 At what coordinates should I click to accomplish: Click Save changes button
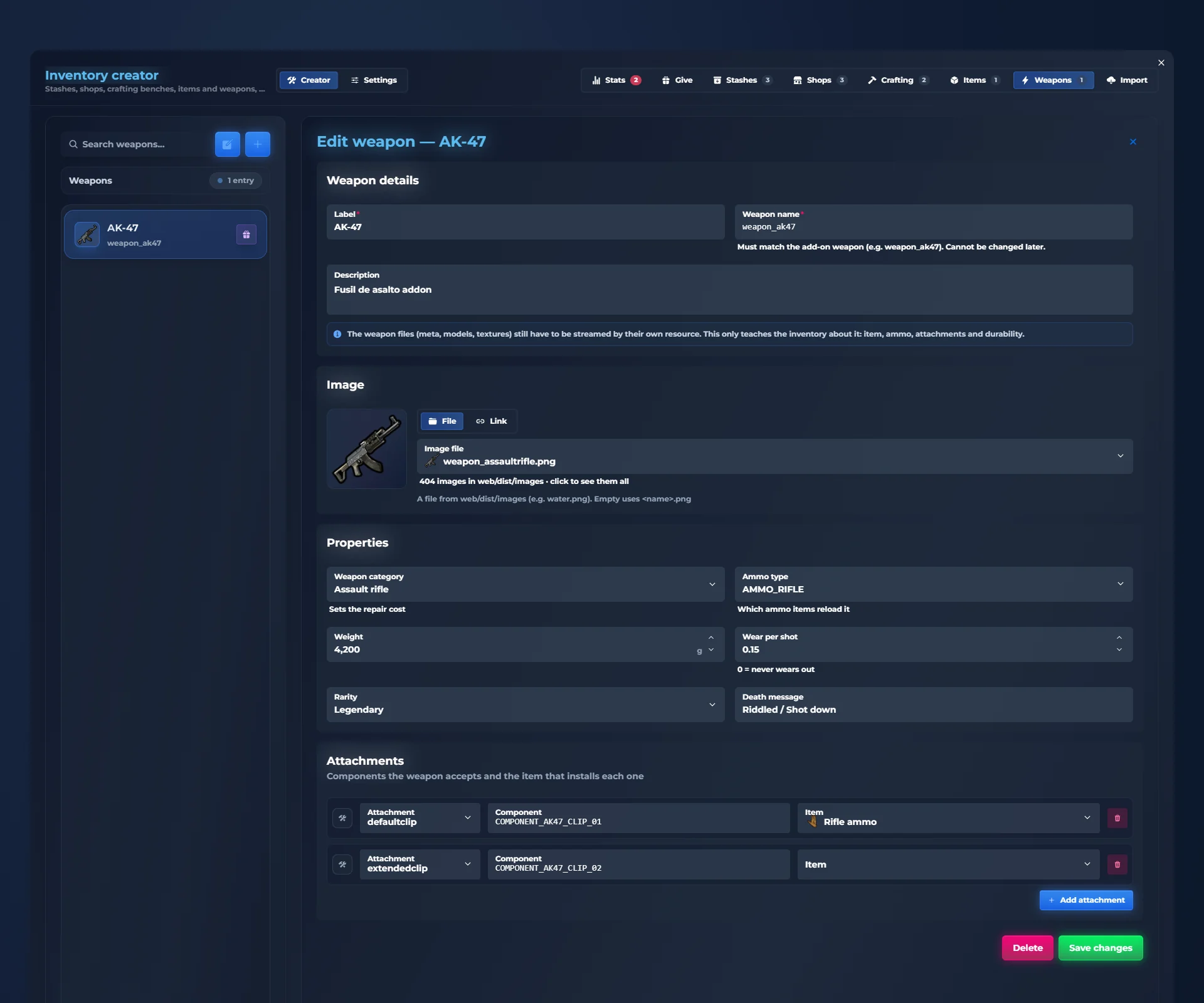(x=1101, y=948)
